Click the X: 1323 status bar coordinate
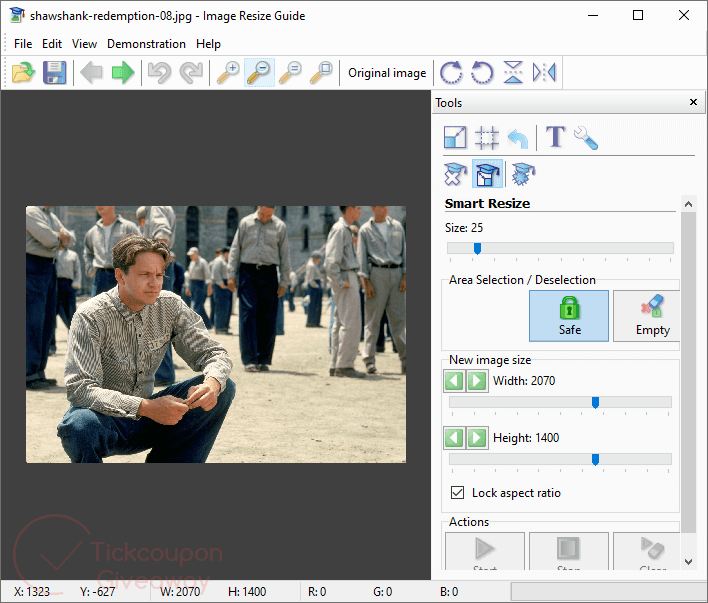This screenshot has height=603, width=708. [x=32, y=592]
